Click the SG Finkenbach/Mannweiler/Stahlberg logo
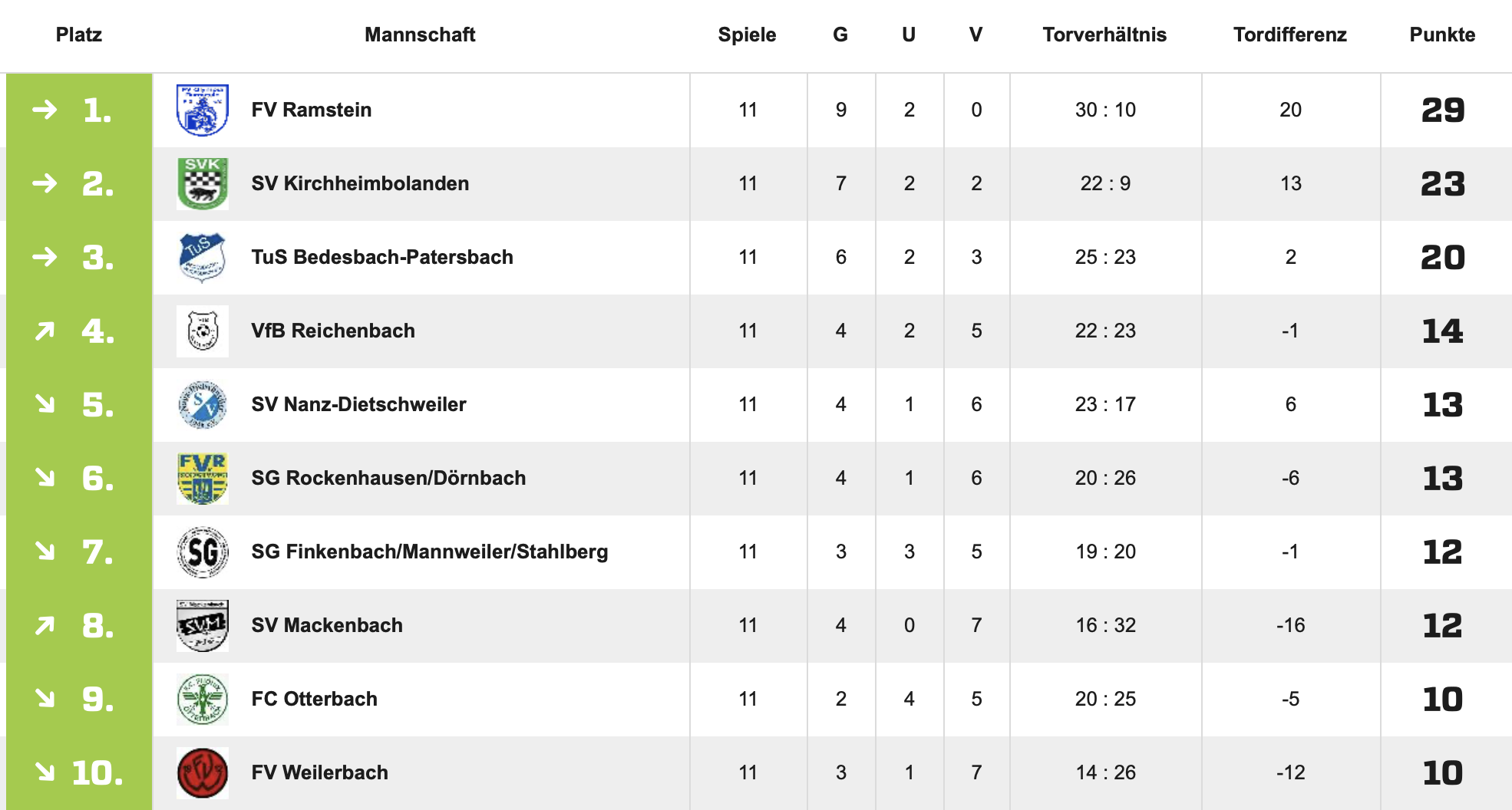1512x810 pixels. click(202, 552)
